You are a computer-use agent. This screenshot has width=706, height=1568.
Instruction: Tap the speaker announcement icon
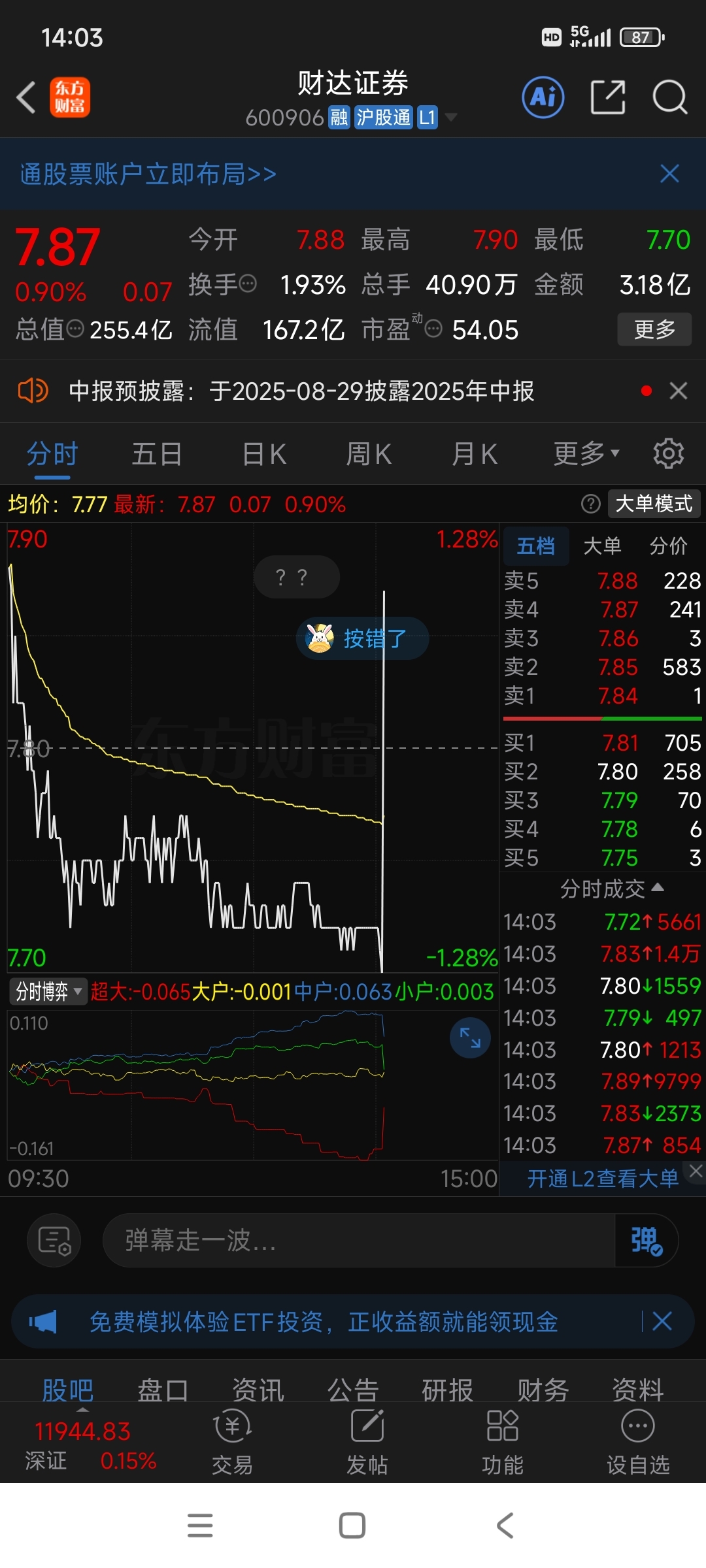tap(33, 391)
